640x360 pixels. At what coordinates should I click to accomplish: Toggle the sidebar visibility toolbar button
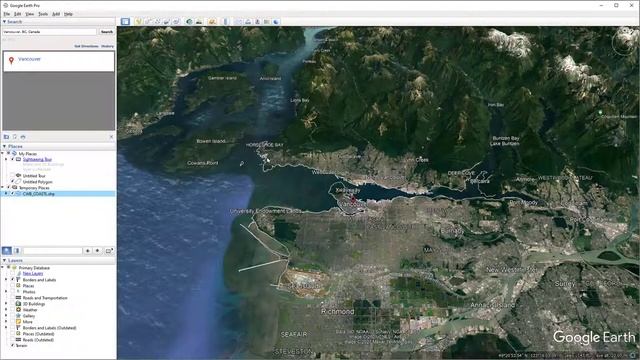pos(125,21)
